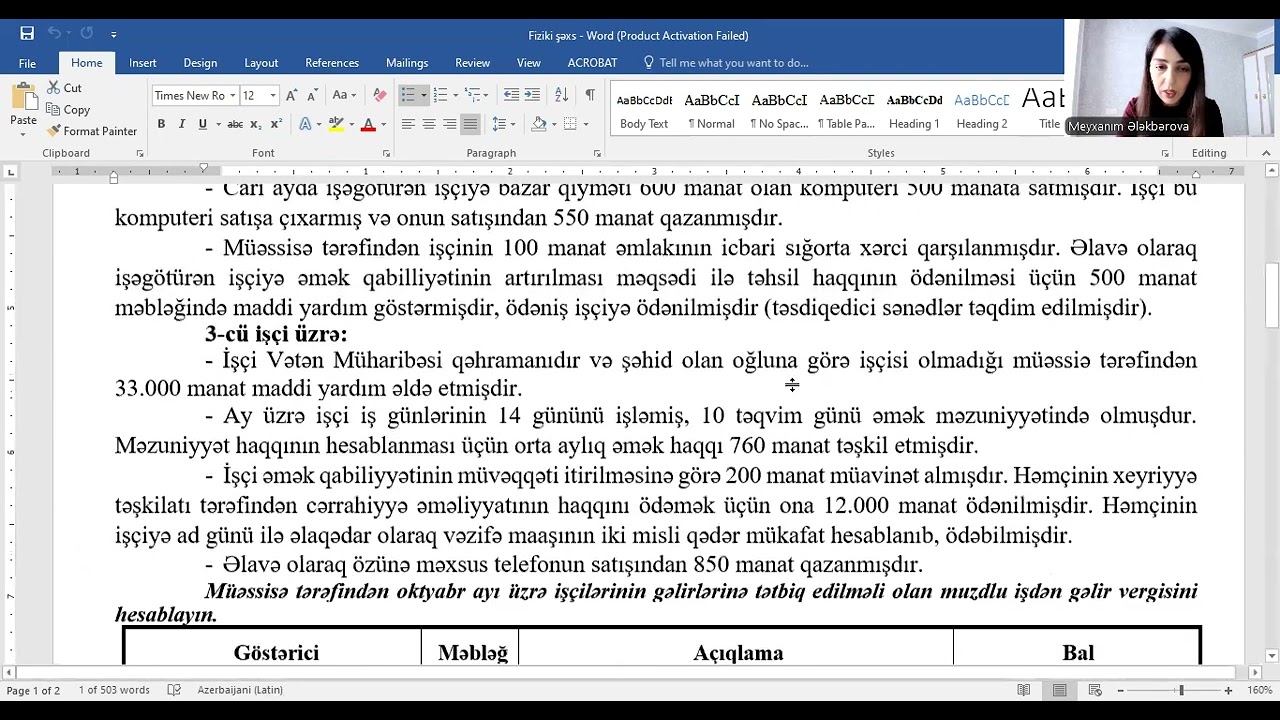This screenshot has height=720, width=1280.
Task: Click the Paste clipboard icon
Action: tap(23, 98)
